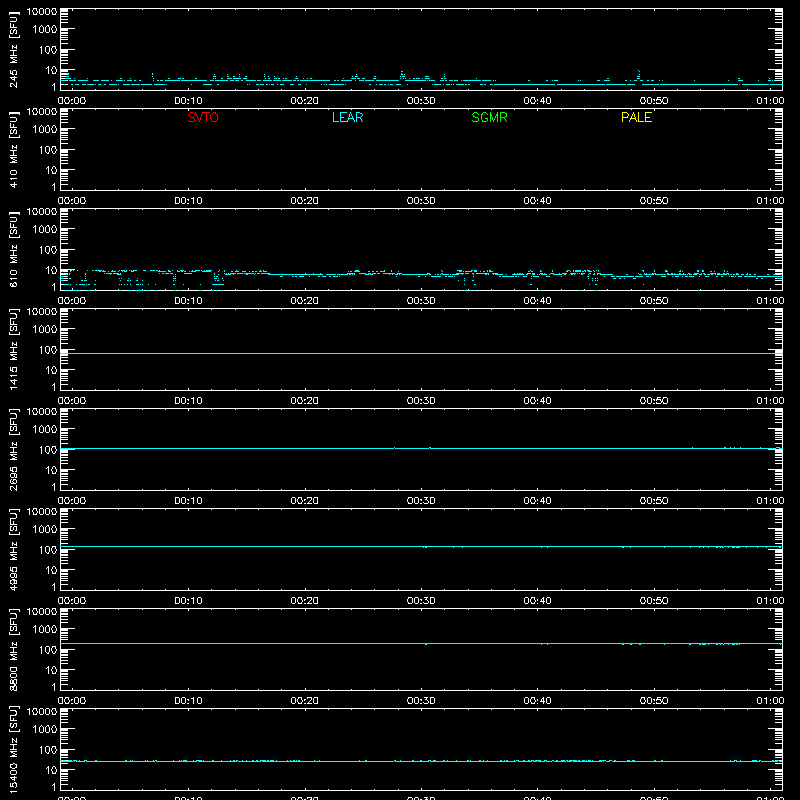Click the red SVTO station label
Viewport: 800px width, 800px height.
pyautogui.click(x=203, y=117)
